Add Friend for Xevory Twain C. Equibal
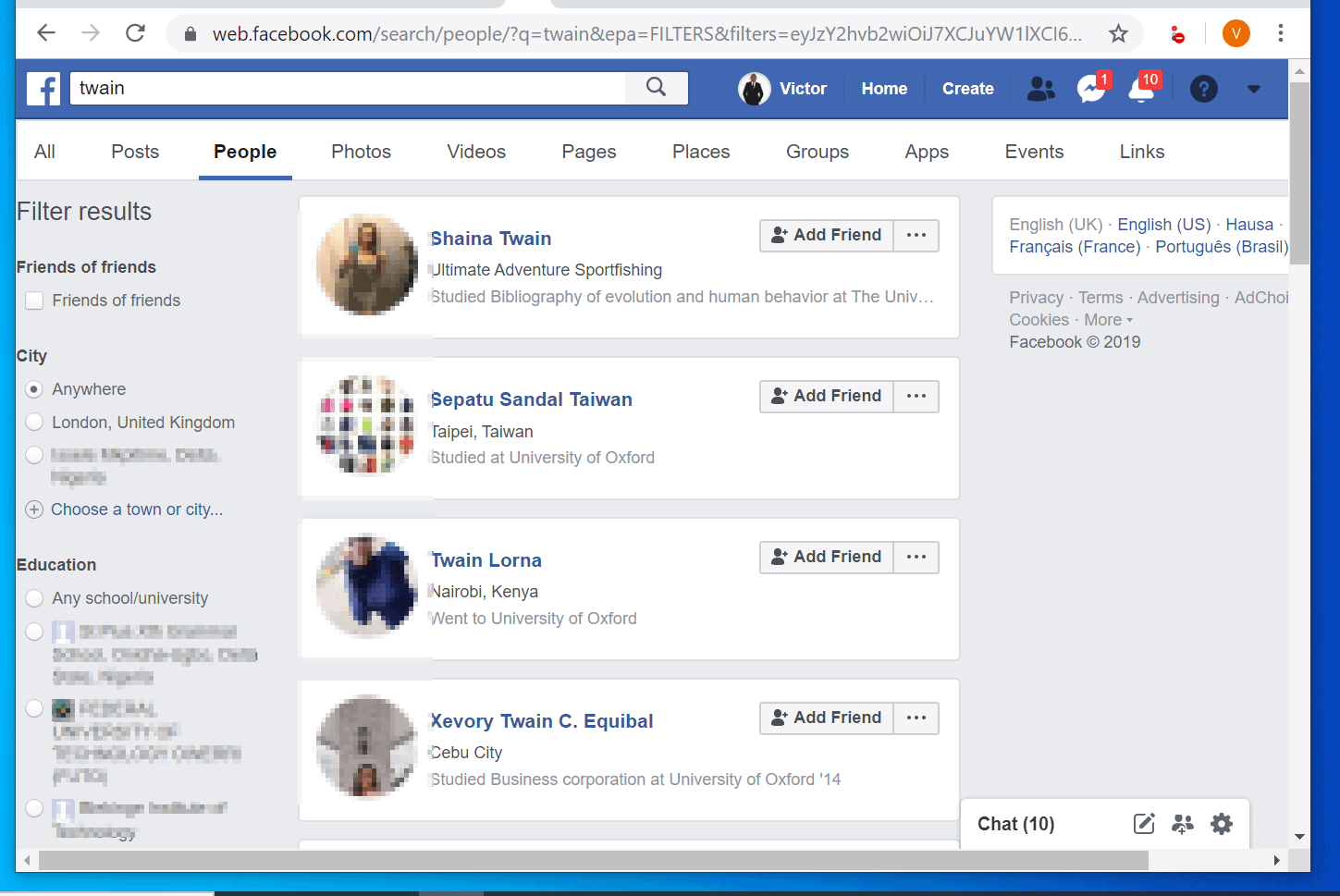The height and width of the screenshot is (896, 1340). (827, 718)
